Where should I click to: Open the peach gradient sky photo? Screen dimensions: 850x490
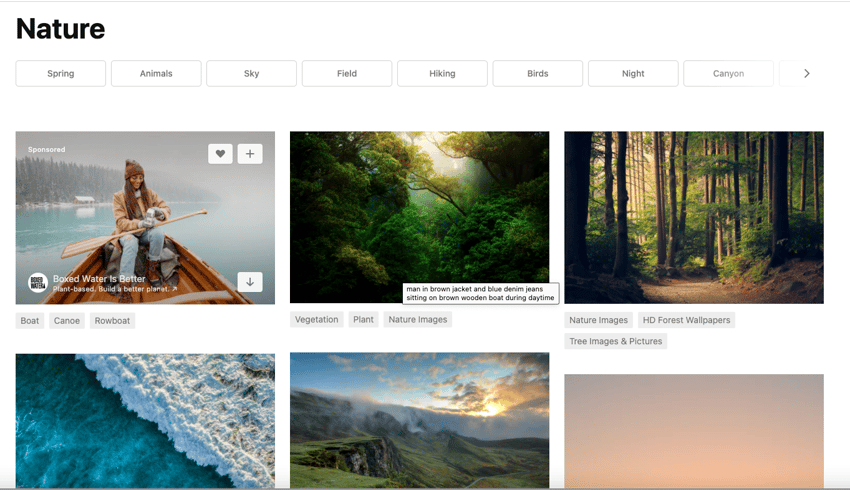pyautogui.click(x=694, y=431)
